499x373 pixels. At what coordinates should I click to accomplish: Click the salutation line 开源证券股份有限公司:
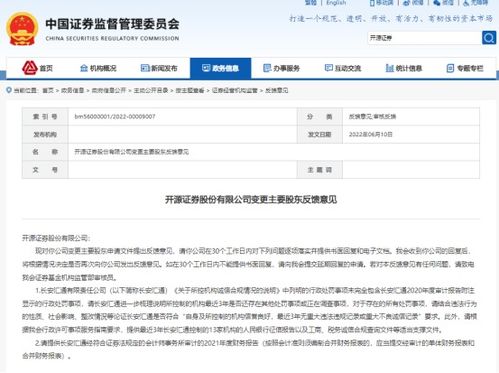point(56,238)
